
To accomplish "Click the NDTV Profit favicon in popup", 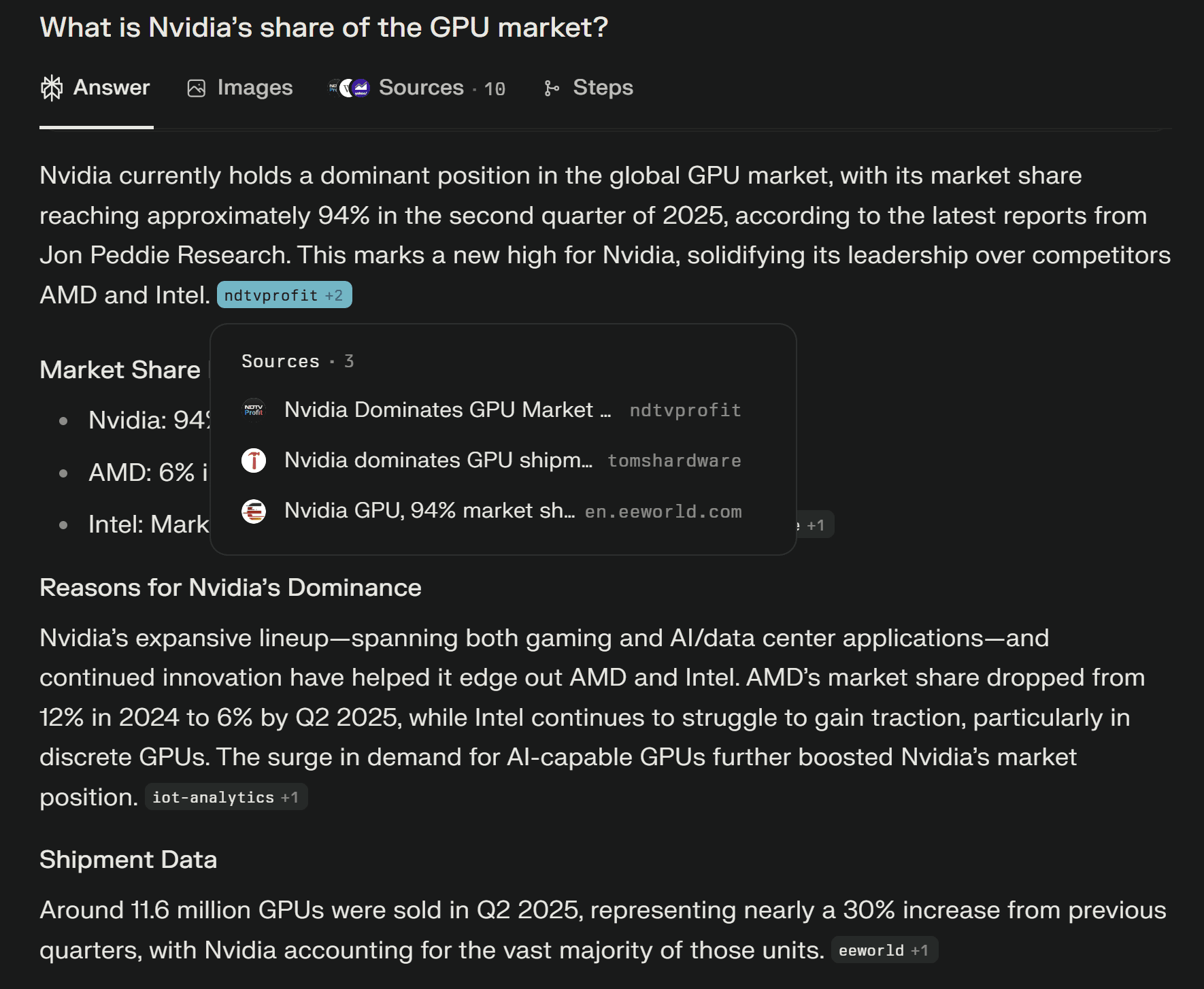I will pyautogui.click(x=254, y=410).
